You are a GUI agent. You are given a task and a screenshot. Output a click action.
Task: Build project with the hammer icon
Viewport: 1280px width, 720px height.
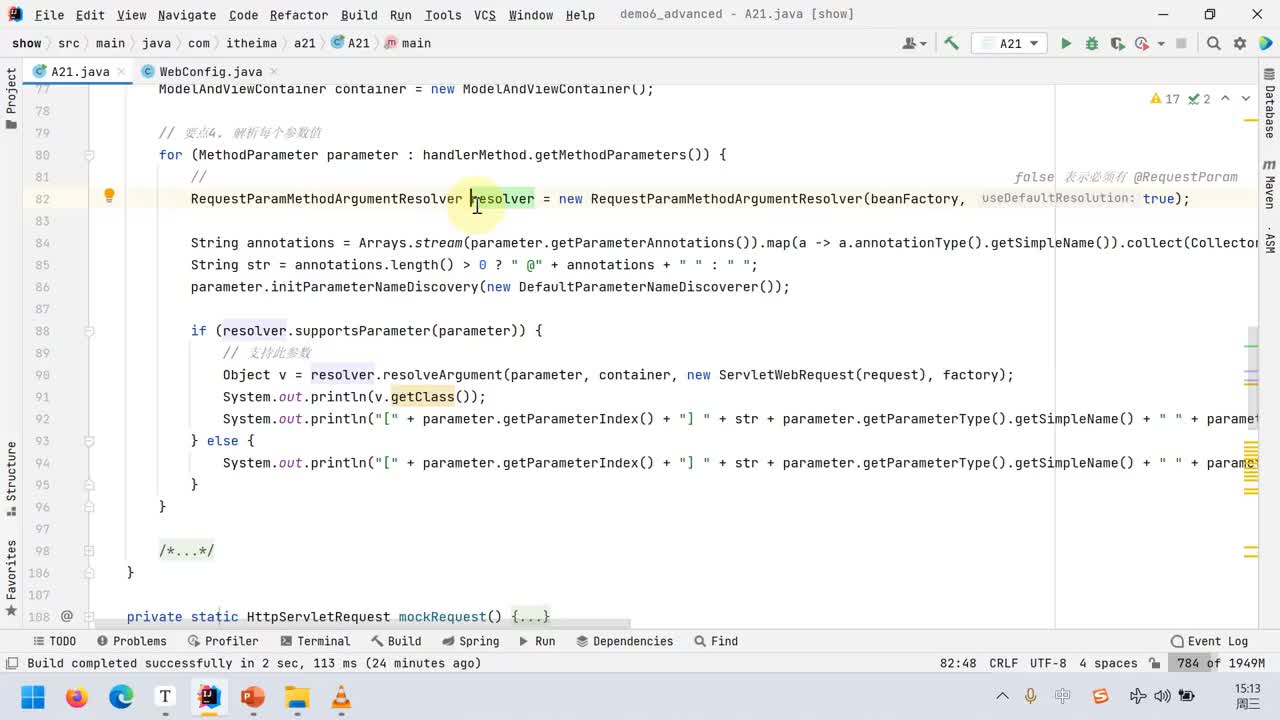[951, 43]
